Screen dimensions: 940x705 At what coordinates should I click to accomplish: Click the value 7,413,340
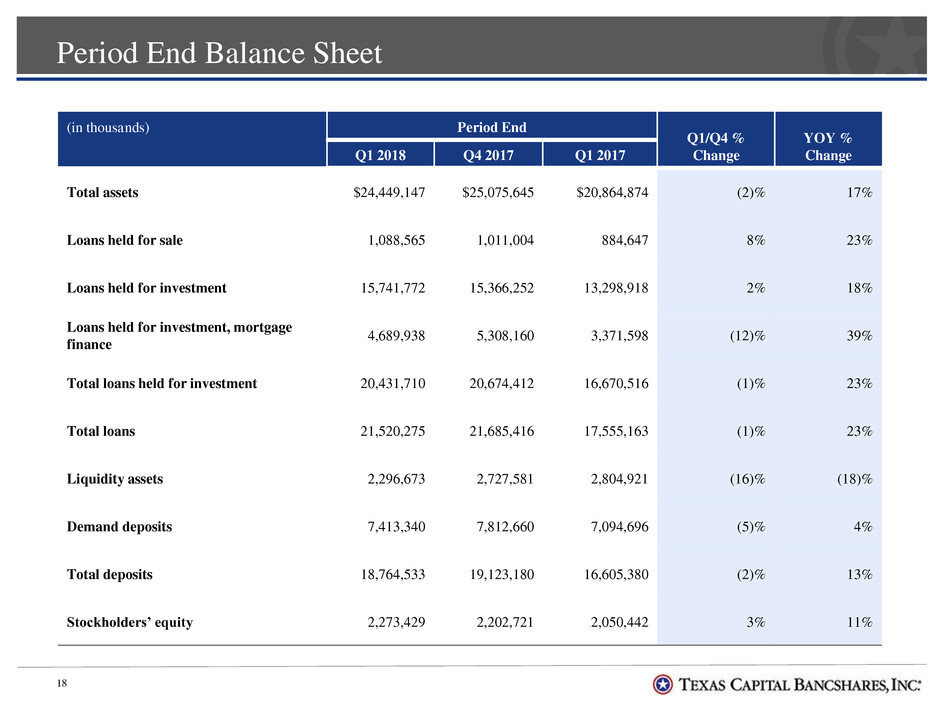[x=396, y=527]
